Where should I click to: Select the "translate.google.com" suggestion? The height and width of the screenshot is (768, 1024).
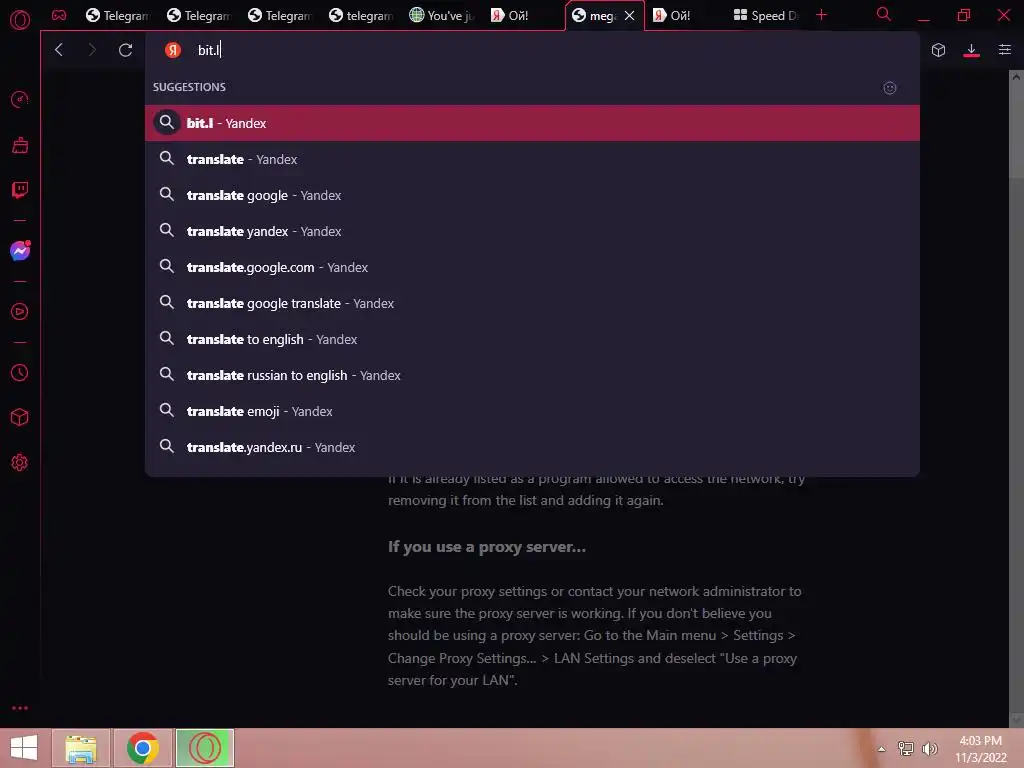[532, 267]
